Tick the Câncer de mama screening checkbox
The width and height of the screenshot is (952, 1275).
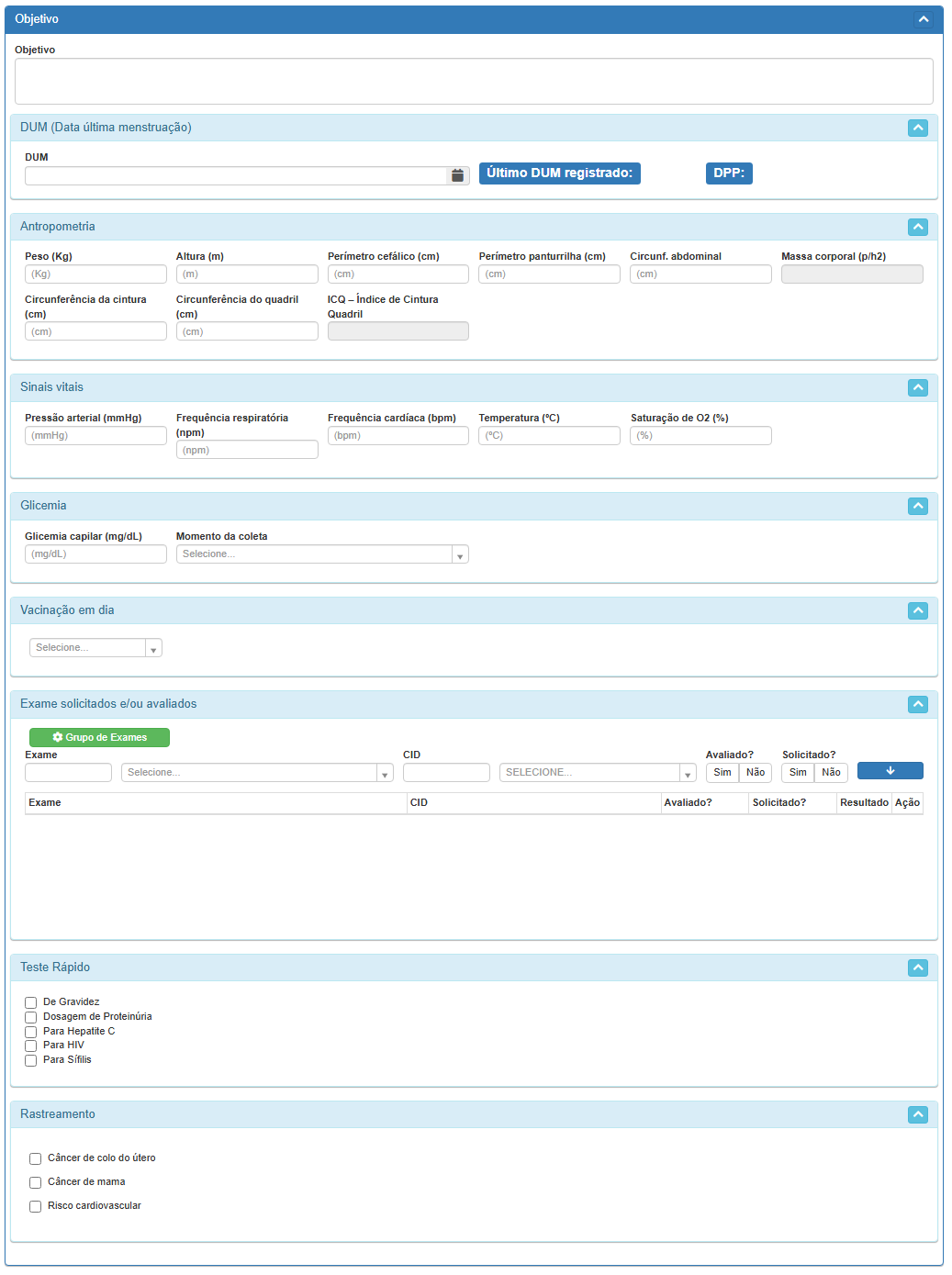[x=36, y=1182]
